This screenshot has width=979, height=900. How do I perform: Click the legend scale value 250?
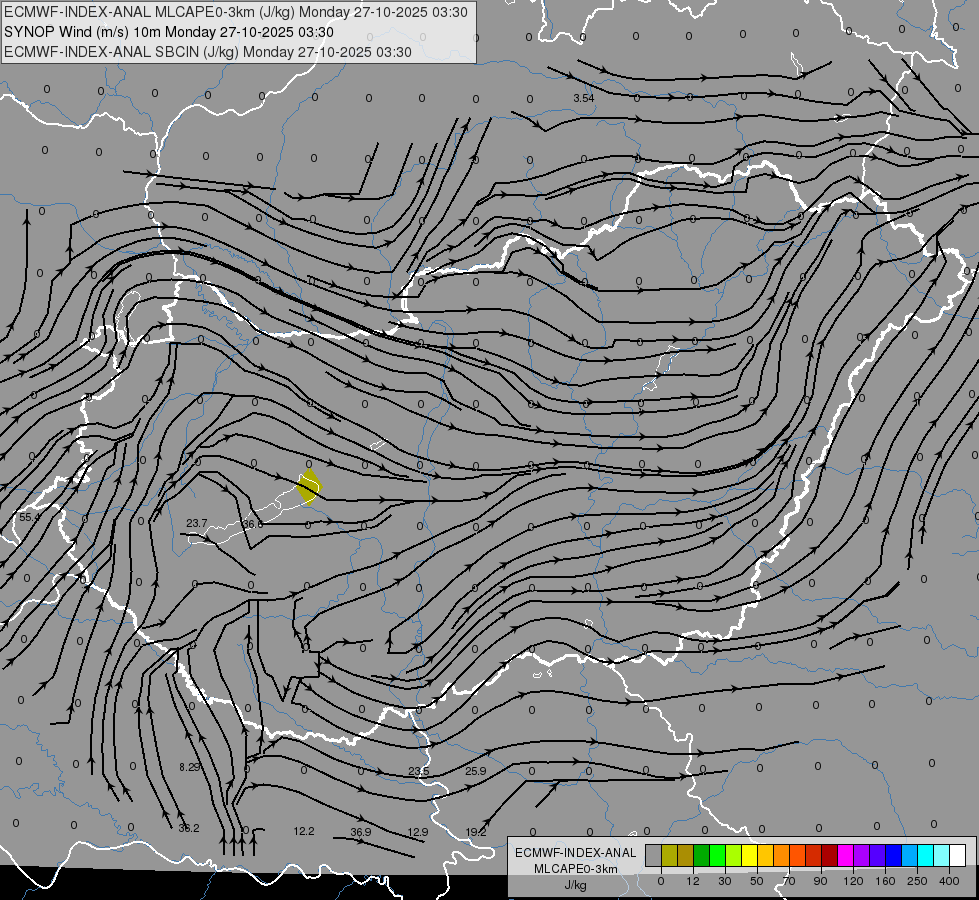click(917, 881)
